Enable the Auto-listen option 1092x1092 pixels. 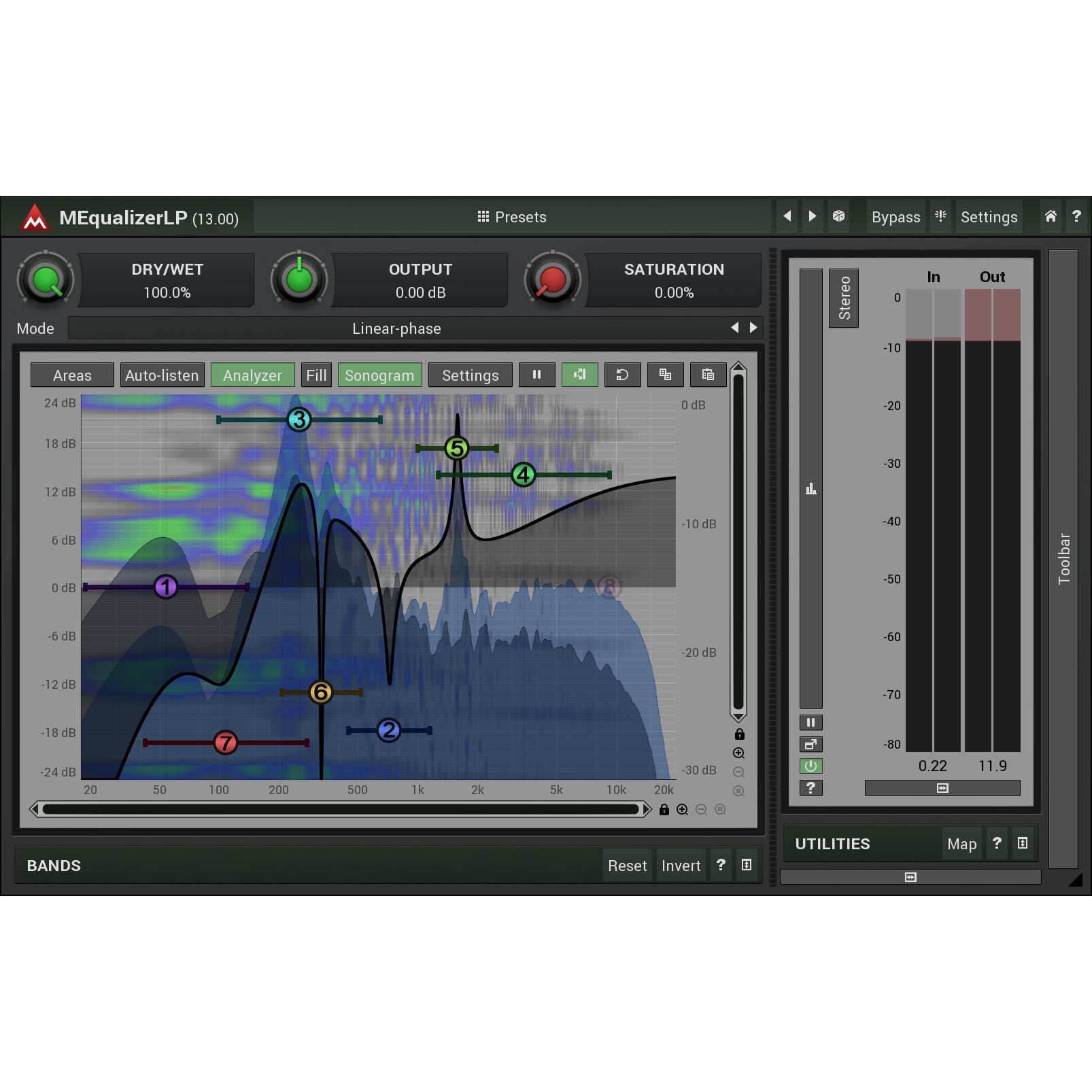pyautogui.click(x=162, y=375)
